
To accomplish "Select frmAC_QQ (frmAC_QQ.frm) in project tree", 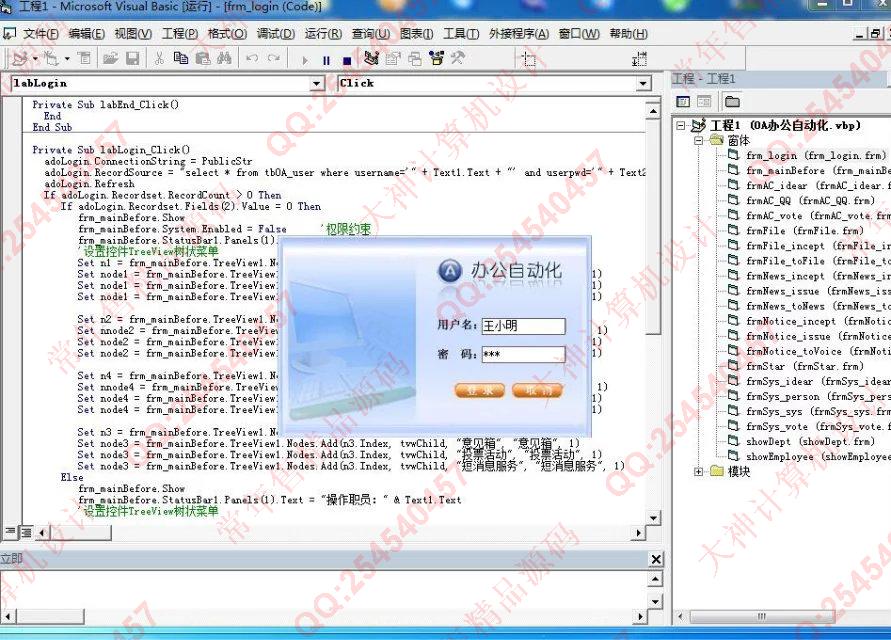I will pos(810,201).
